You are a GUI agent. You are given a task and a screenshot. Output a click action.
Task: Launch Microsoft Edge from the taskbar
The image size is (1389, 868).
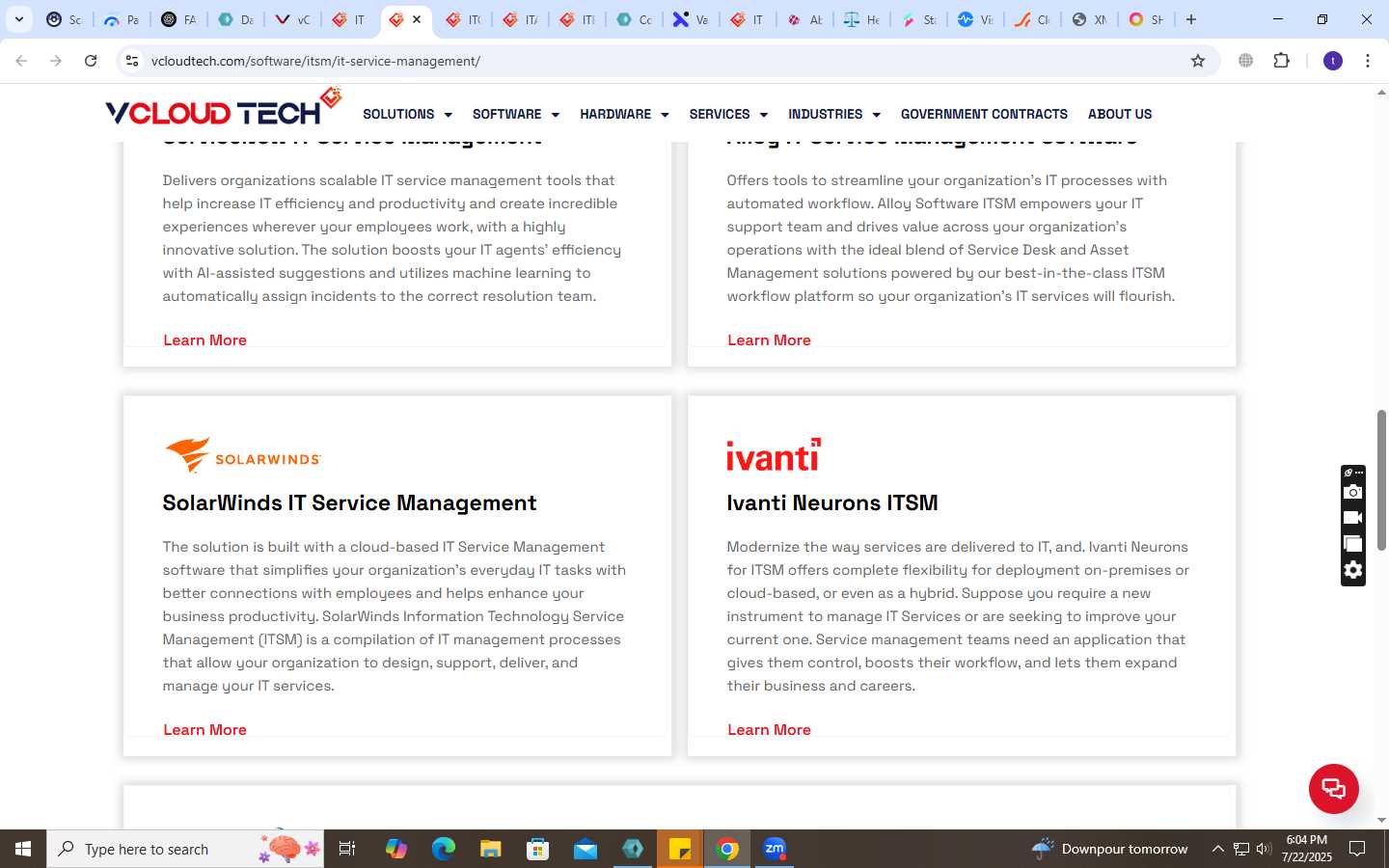pyautogui.click(x=444, y=849)
